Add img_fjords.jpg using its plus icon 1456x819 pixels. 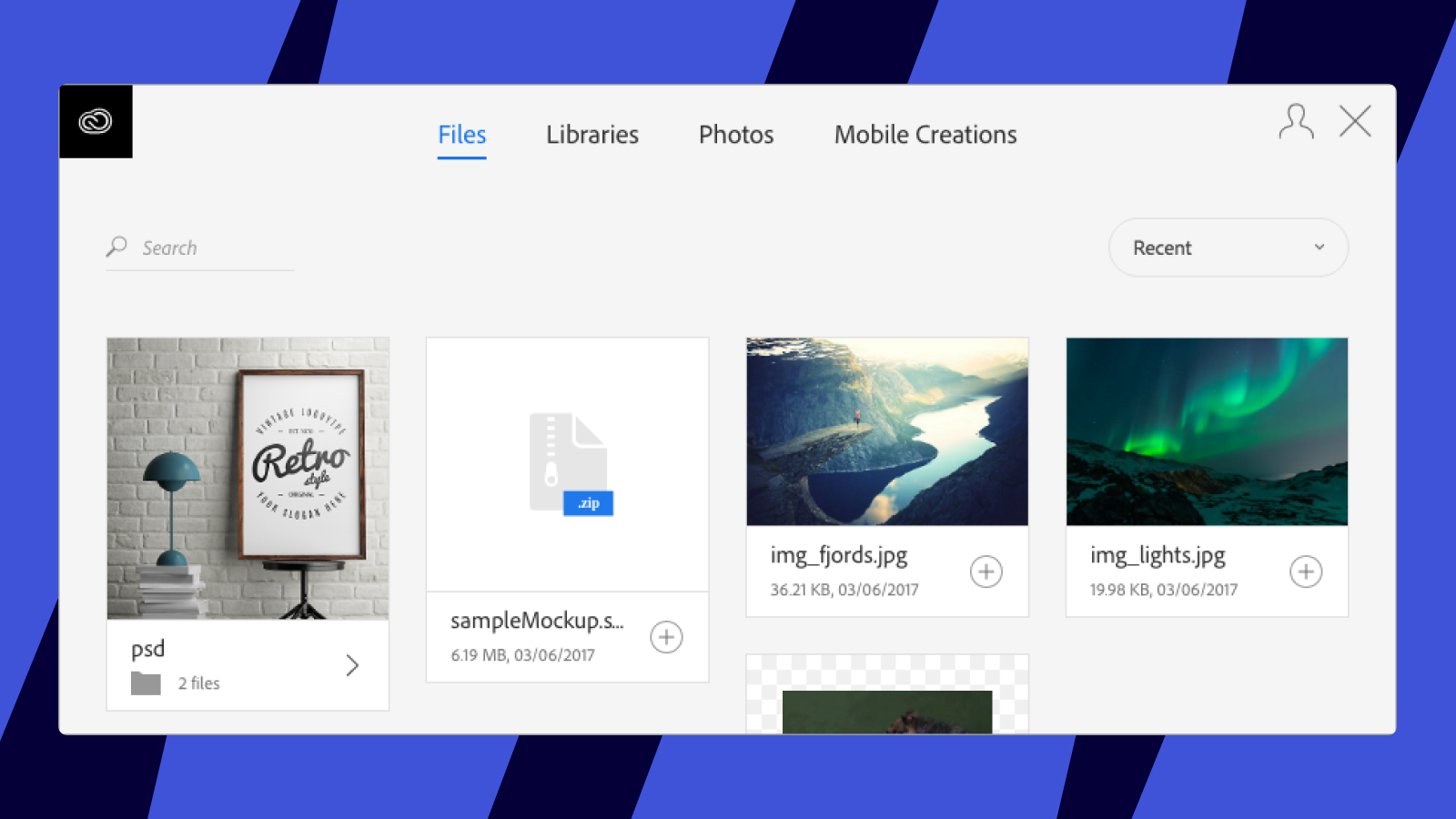[x=986, y=571]
